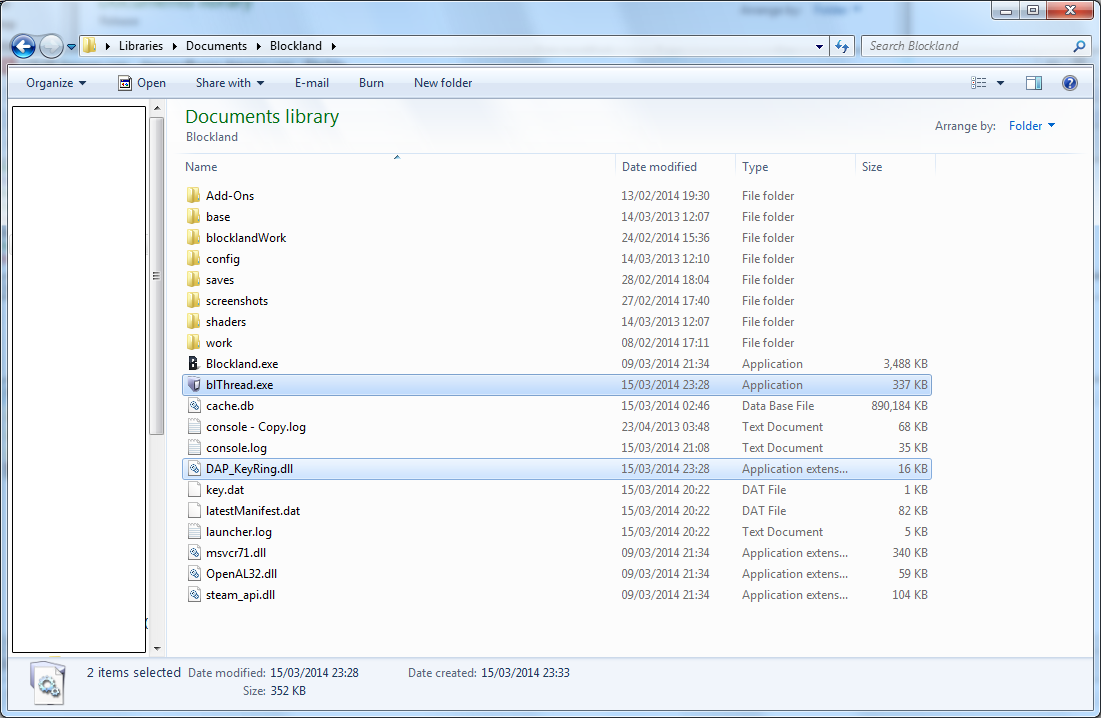Select the msvcr71.dll file icon
This screenshot has height=718, width=1101.
(194, 553)
